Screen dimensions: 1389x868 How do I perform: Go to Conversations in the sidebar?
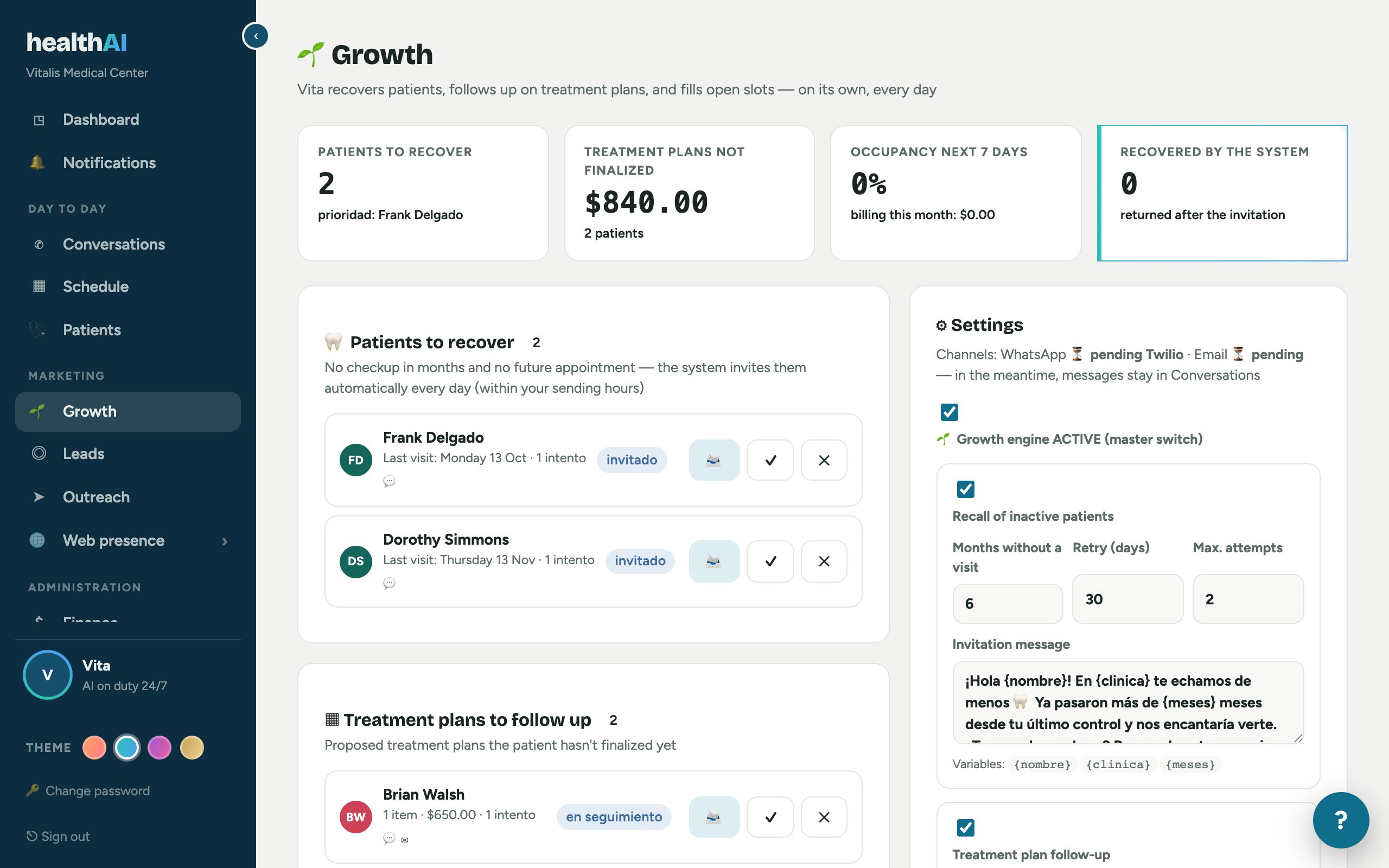[128, 244]
